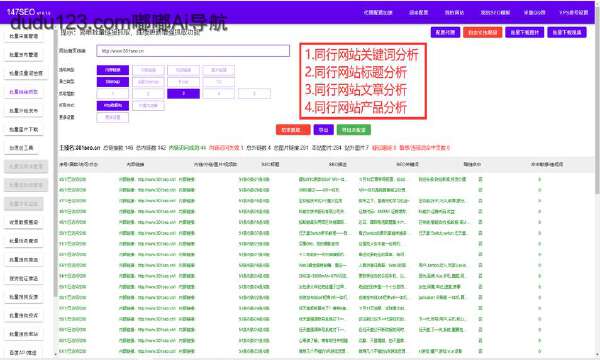Click leftmost purple button in top-right button row
Screen dimensions: 600x360
point(445,33)
